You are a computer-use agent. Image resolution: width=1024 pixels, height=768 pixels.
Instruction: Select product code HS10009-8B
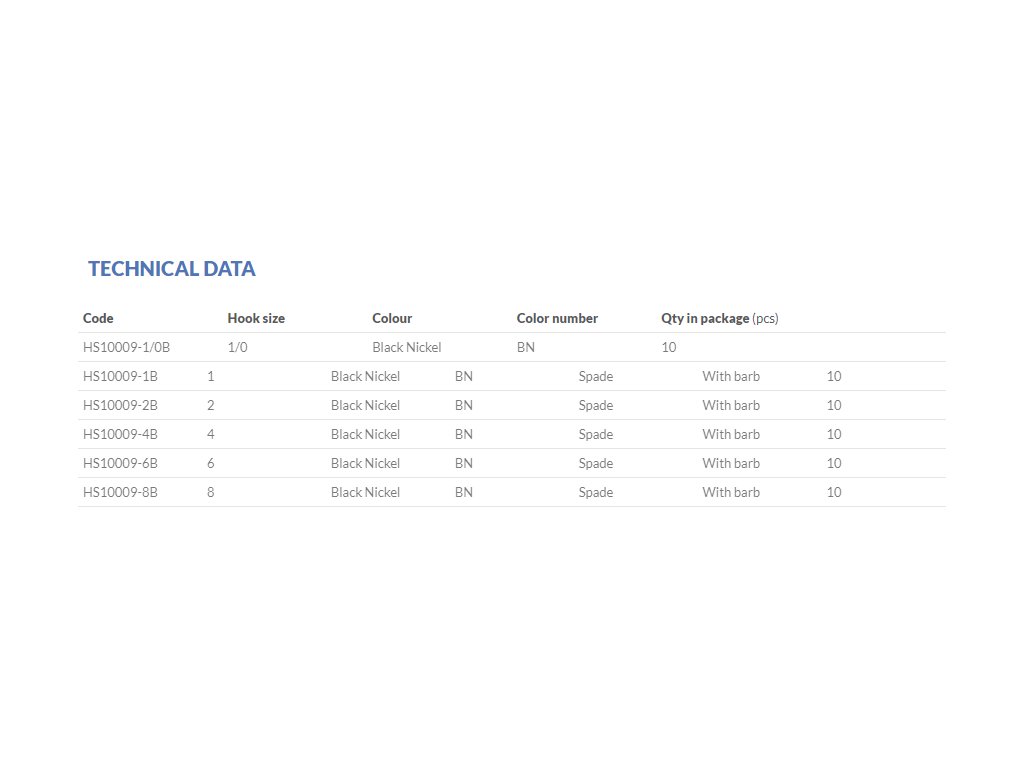pyautogui.click(x=120, y=492)
